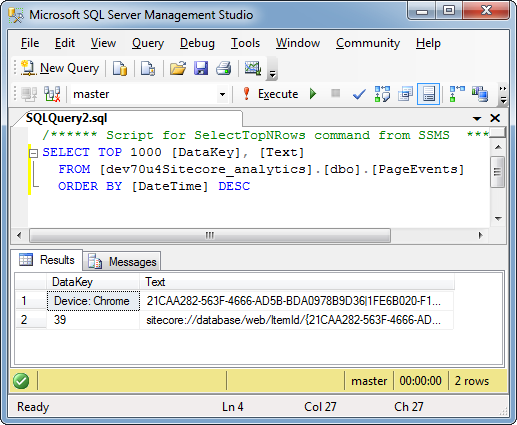Open the Community menu
Screen dimensions: 517x425
[368, 43]
